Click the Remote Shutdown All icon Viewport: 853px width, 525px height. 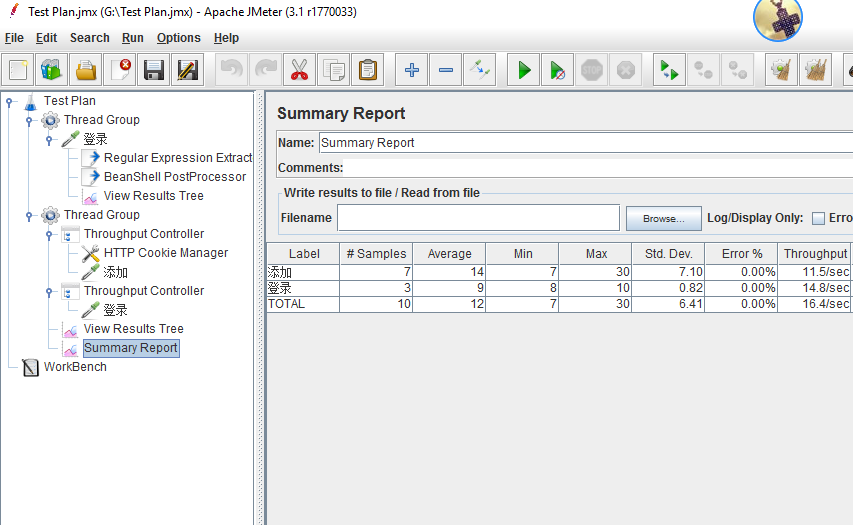pos(738,70)
